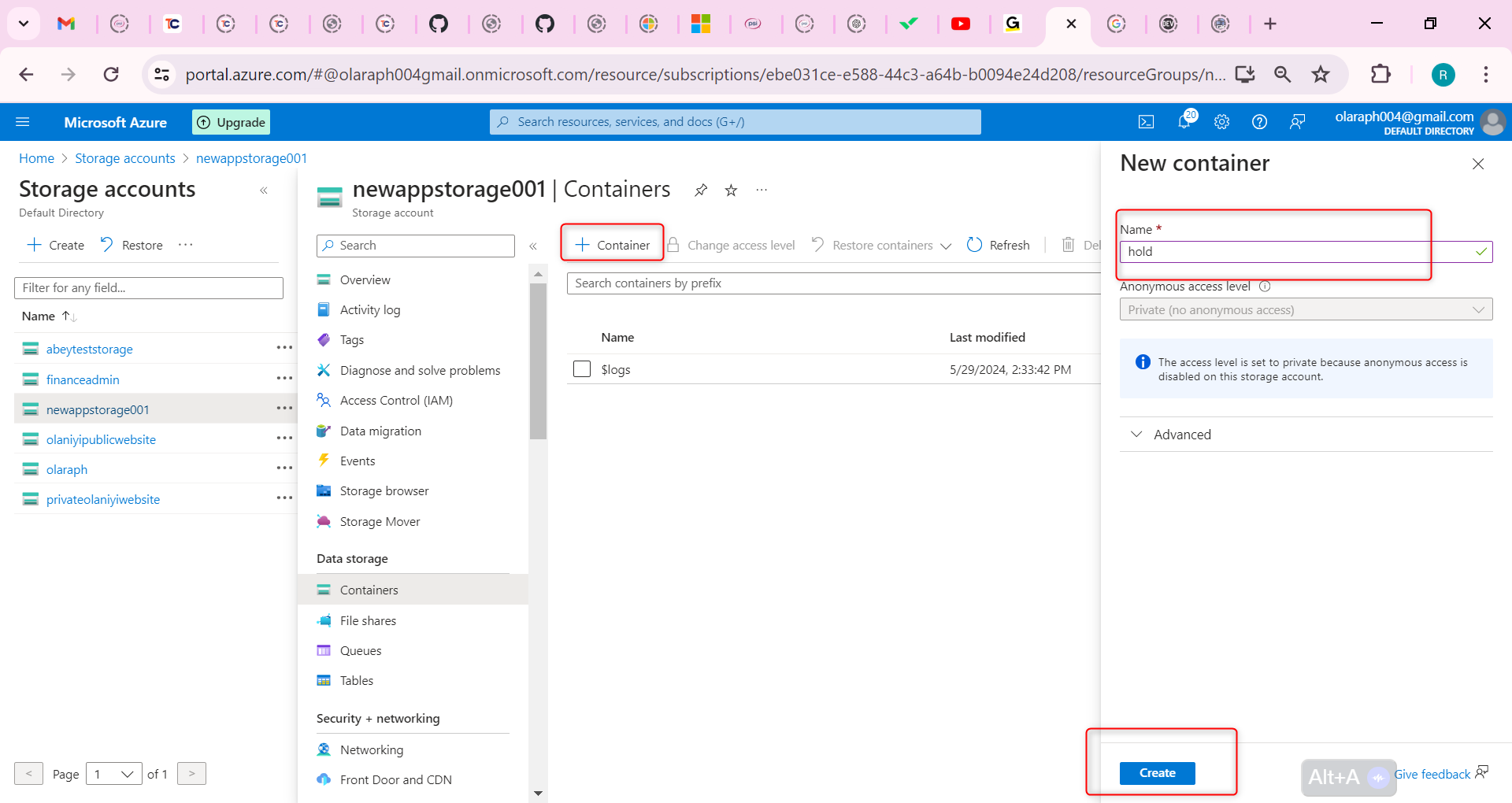Open the notifications bell
The image size is (1512, 803).
(x=1184, y=121)
